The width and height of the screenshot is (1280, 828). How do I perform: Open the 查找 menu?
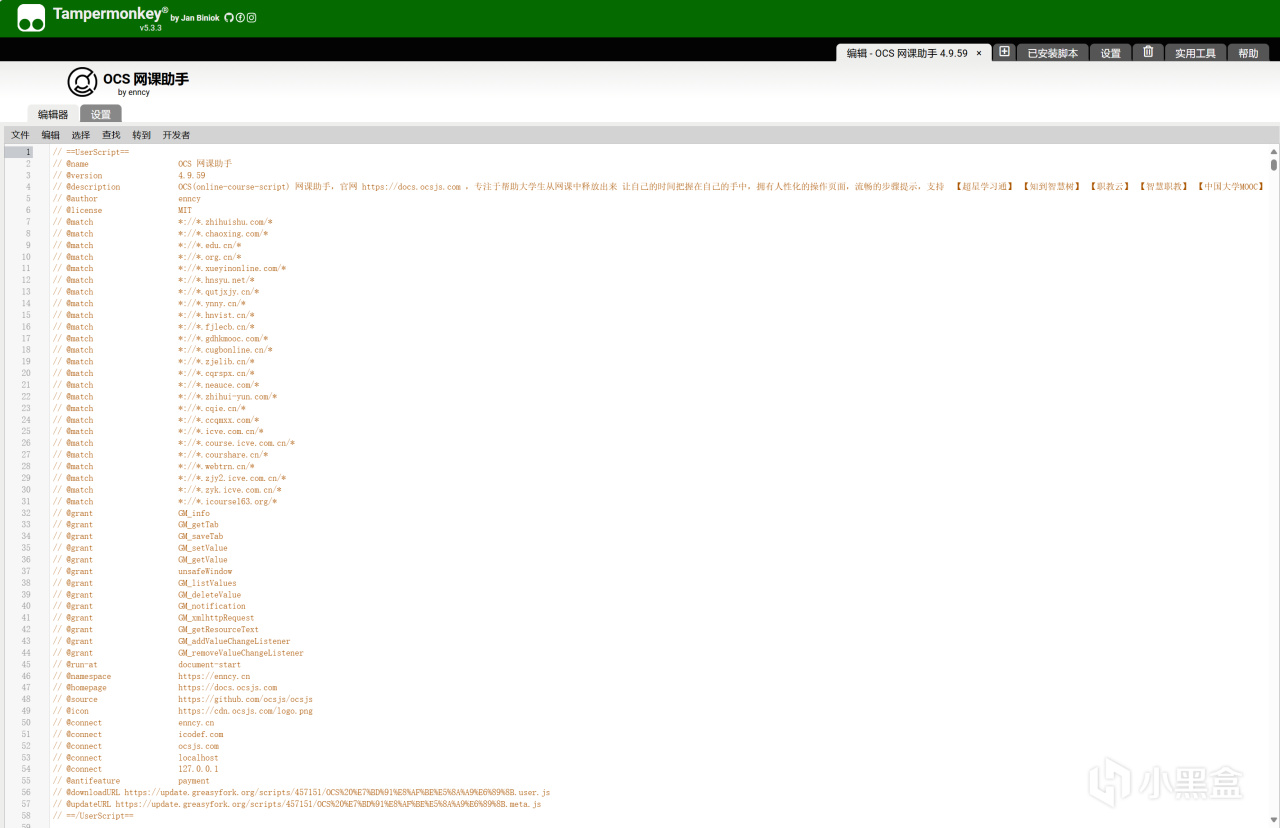click(x=111, y=135)
